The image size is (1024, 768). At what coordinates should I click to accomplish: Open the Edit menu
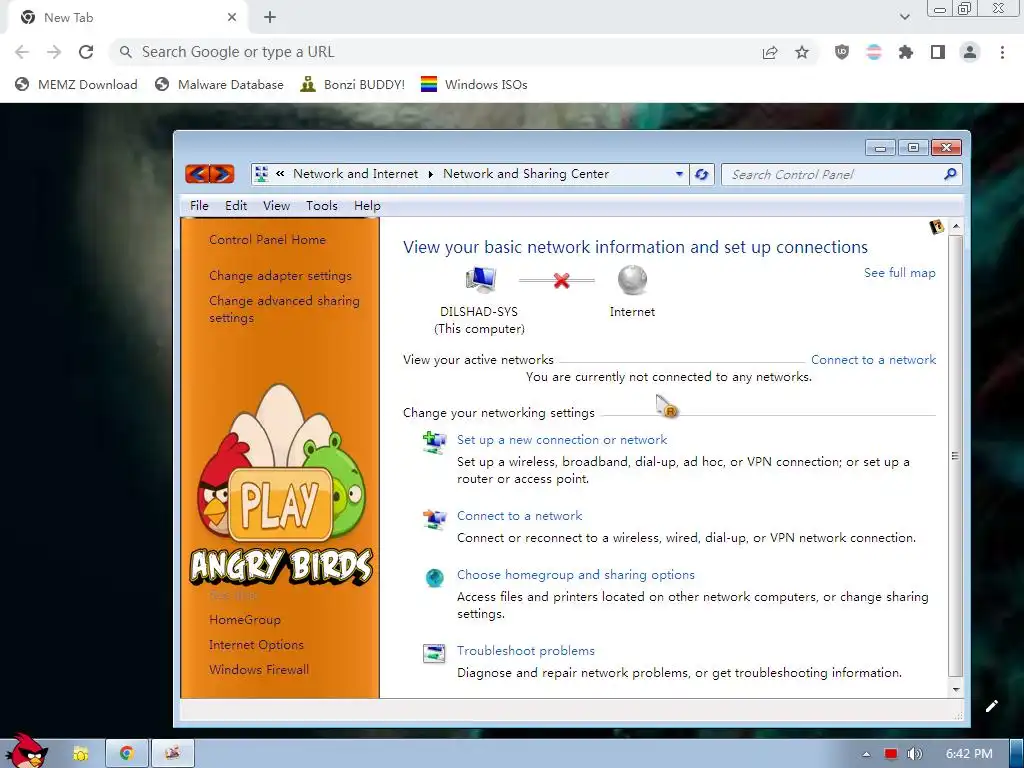click(x=236, y=206)
